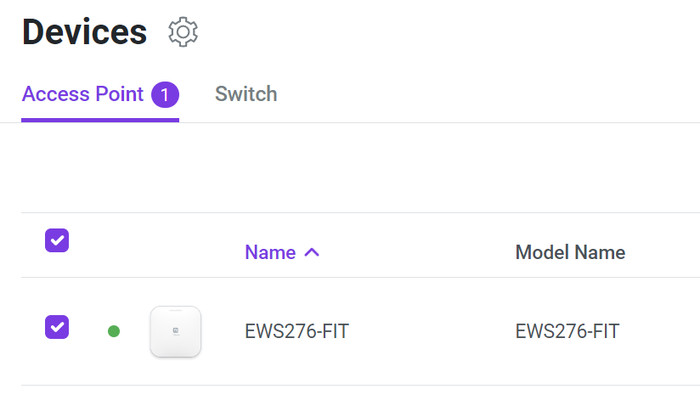
Task: Click the EWS276-FIT access point device image
Action: pyautogui.click(x=176, y=331)
